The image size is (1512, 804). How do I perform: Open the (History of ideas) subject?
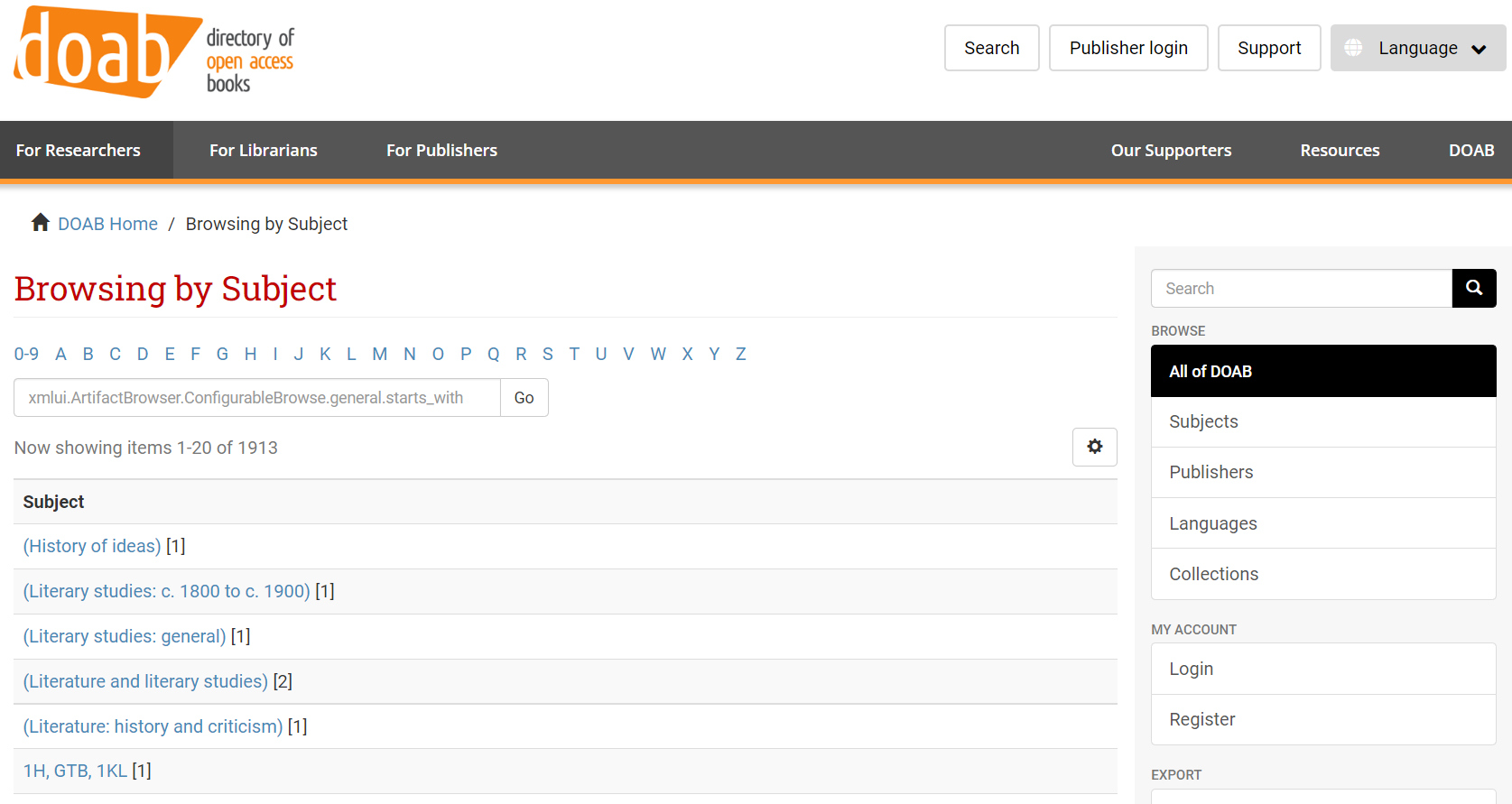click(x=92, y=546)
